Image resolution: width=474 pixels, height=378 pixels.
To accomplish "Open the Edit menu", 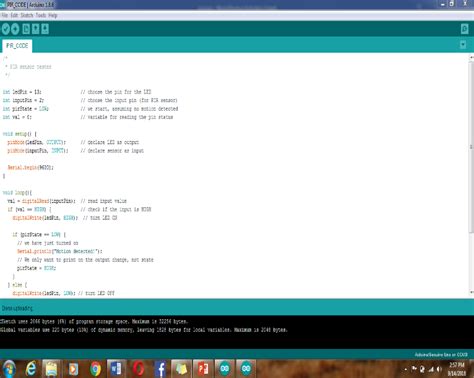I will pos(14,15).
